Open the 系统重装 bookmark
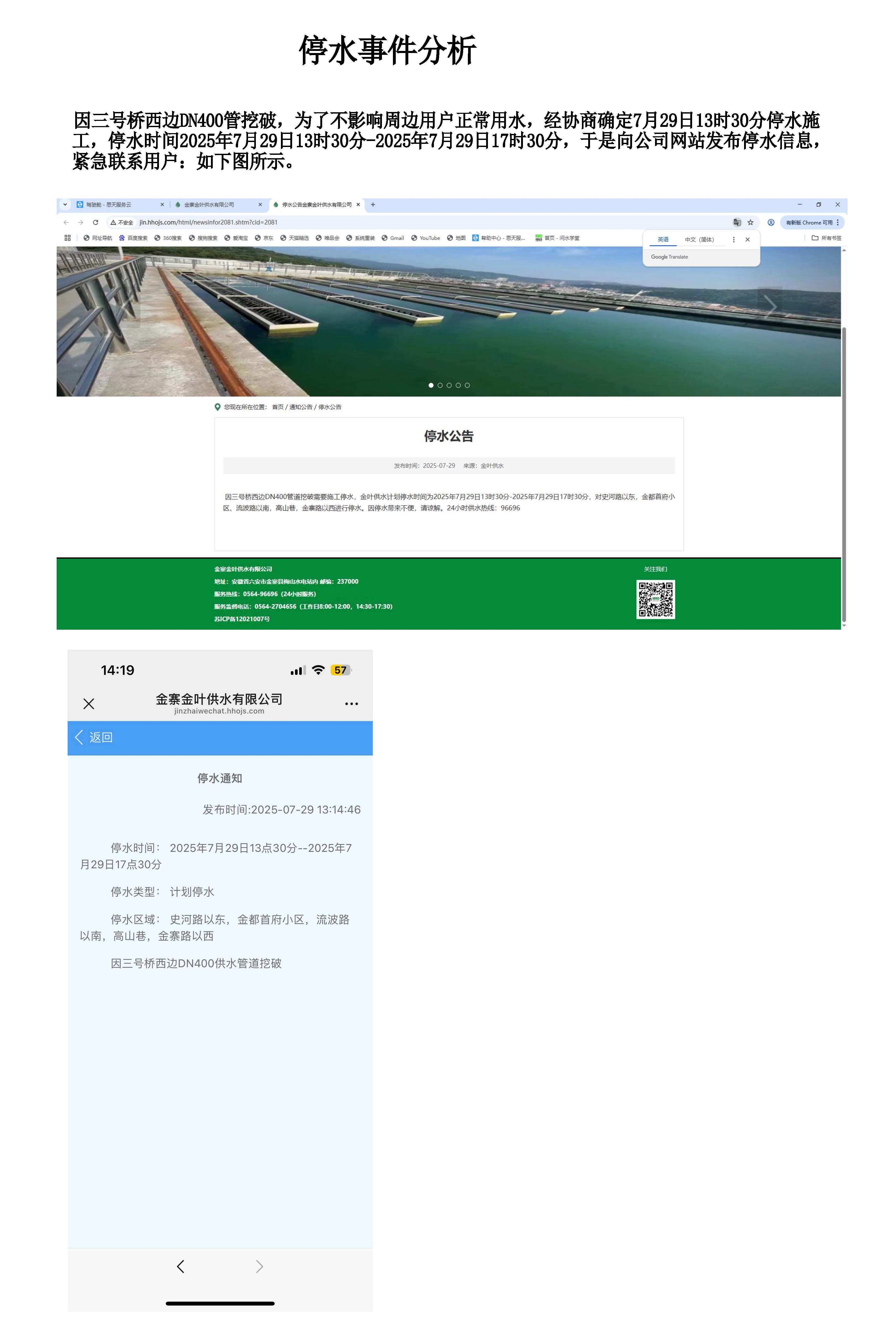Image resolution: width=896 pixels, height=1328 pixels. pyautogui.click(x=361, y=238)
